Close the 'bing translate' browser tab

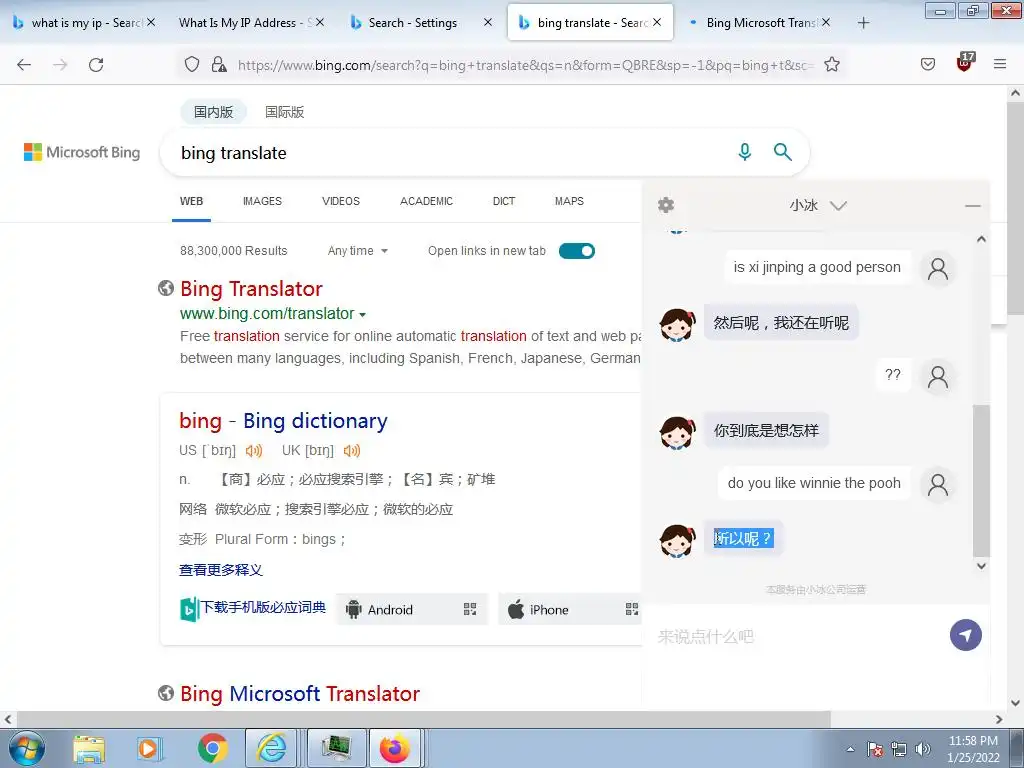(657, 22)
